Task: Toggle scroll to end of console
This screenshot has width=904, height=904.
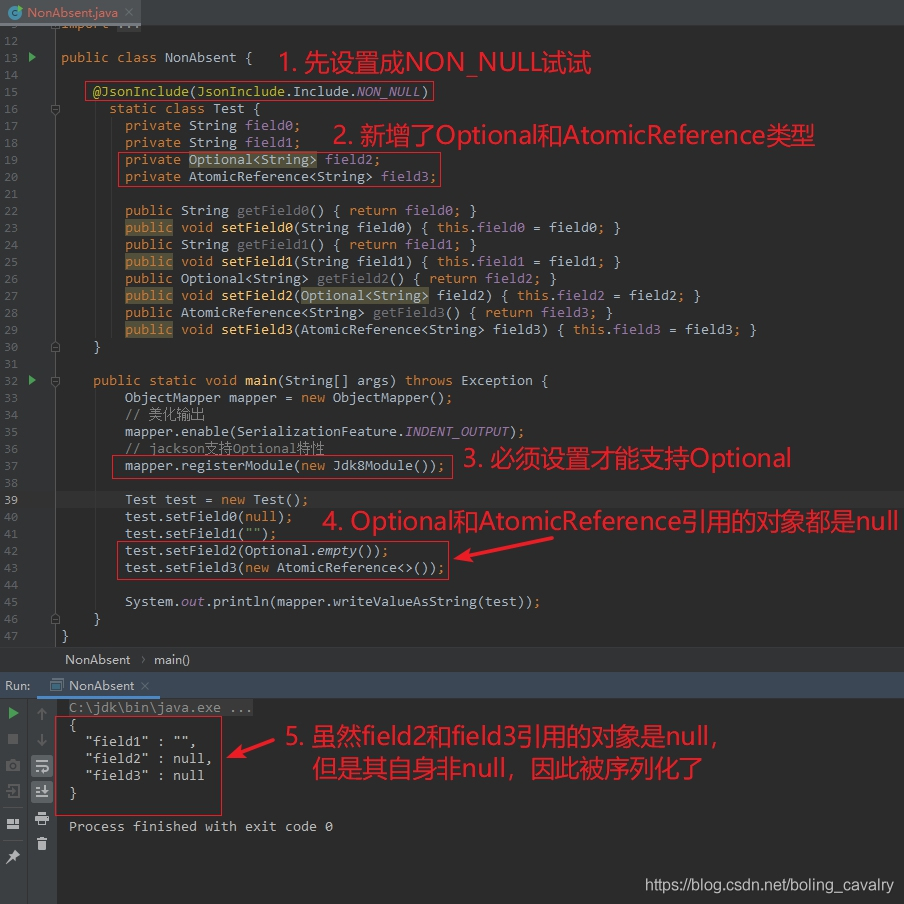Action: click(42, 792)
